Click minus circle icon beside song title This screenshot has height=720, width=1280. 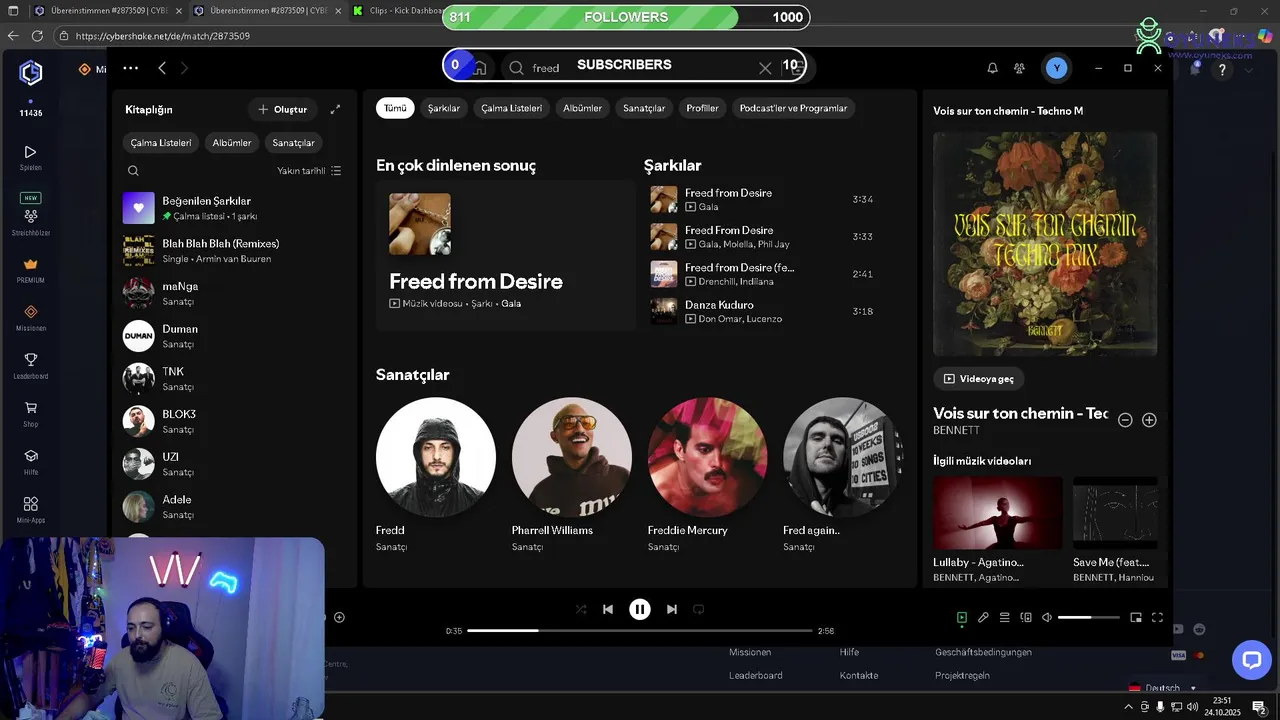1125,420
